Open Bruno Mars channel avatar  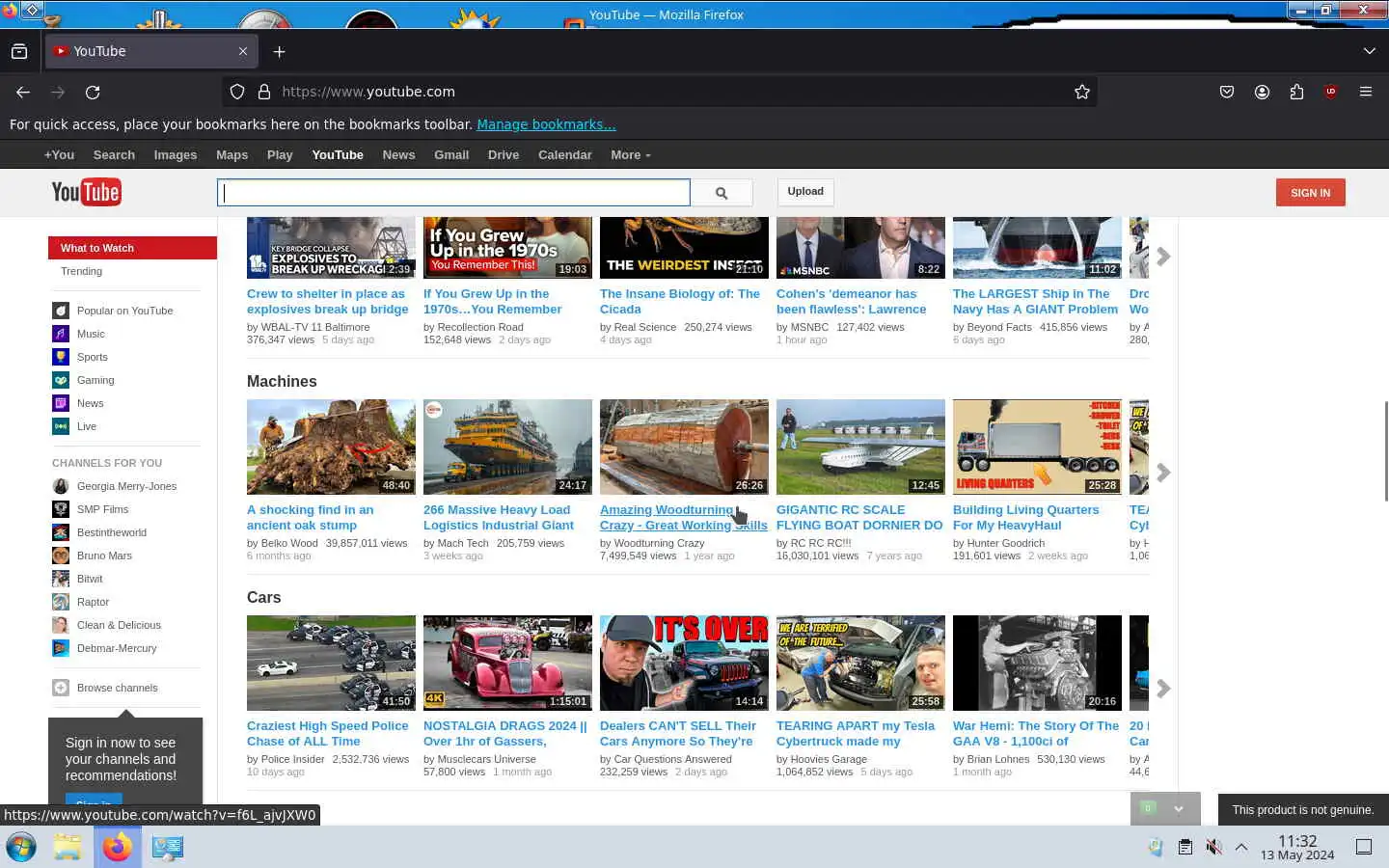pos(61,556)
